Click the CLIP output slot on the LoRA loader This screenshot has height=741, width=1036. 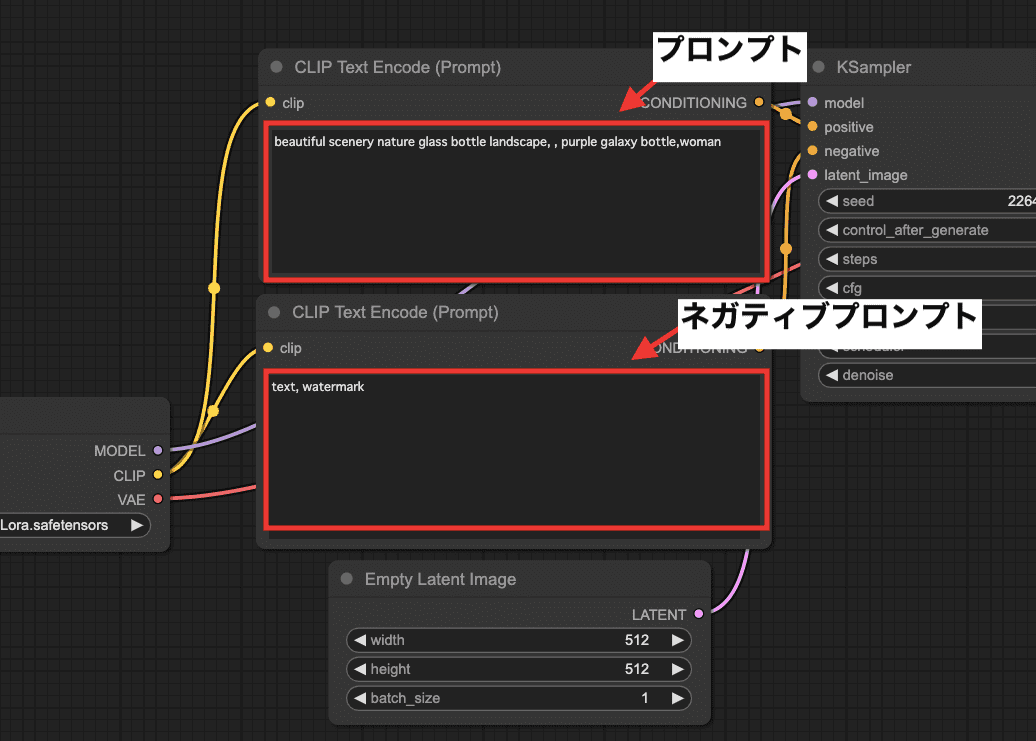(156, 475)
